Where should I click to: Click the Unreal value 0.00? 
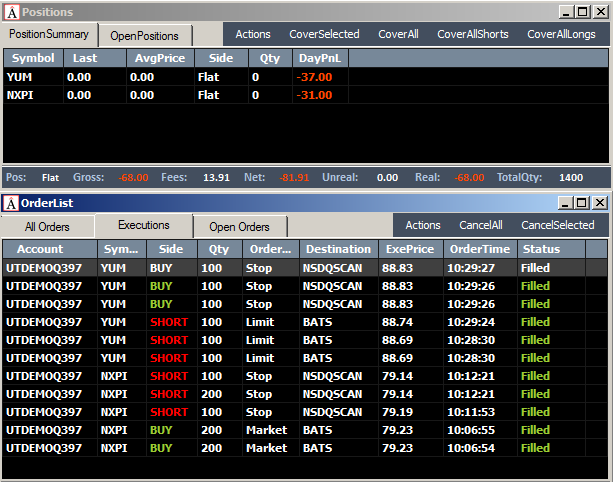[387, 178]
